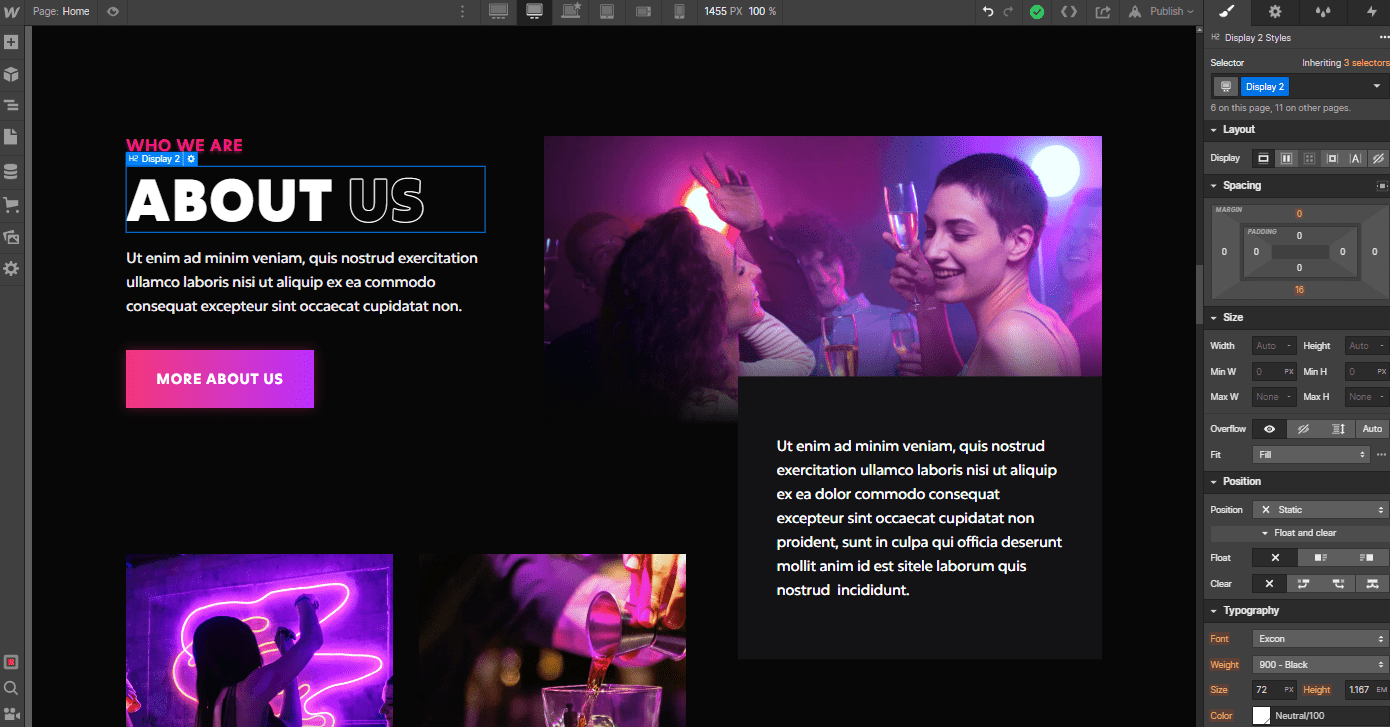The width and height of the screenshot is (1390, 727).
Task: Open Display 2 Styles more options
Action: [x=1384, y=37]
